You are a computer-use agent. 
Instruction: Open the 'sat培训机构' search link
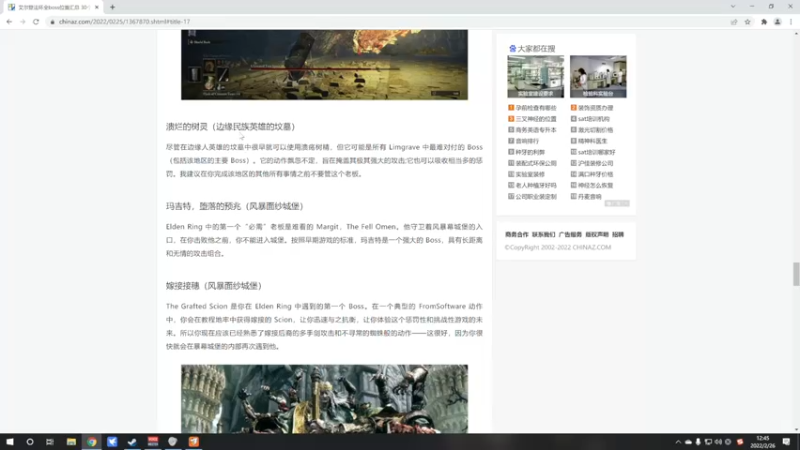click(x=593, y=119)
